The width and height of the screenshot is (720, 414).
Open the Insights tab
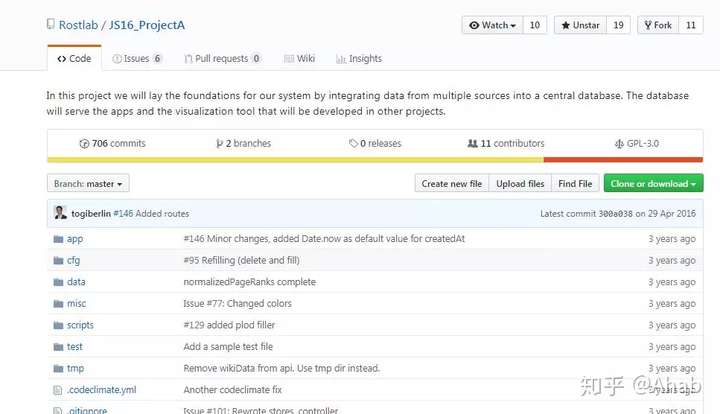tap(359, 58)
